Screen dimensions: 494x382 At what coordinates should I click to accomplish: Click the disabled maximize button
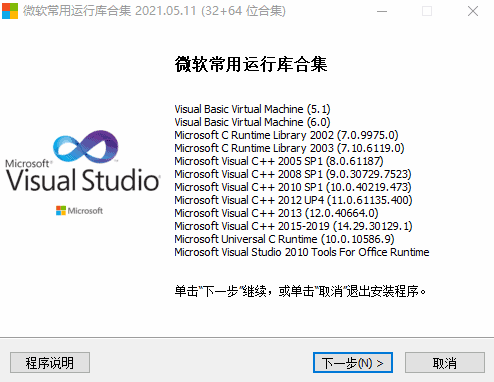[427, 11]
